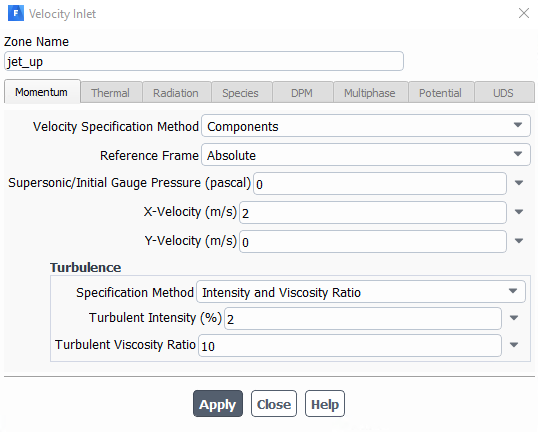Open dropdown arrow beside Turbulent Viscosity Ratio
Viewport: 538px width, 432px height.
coord(514,345)
